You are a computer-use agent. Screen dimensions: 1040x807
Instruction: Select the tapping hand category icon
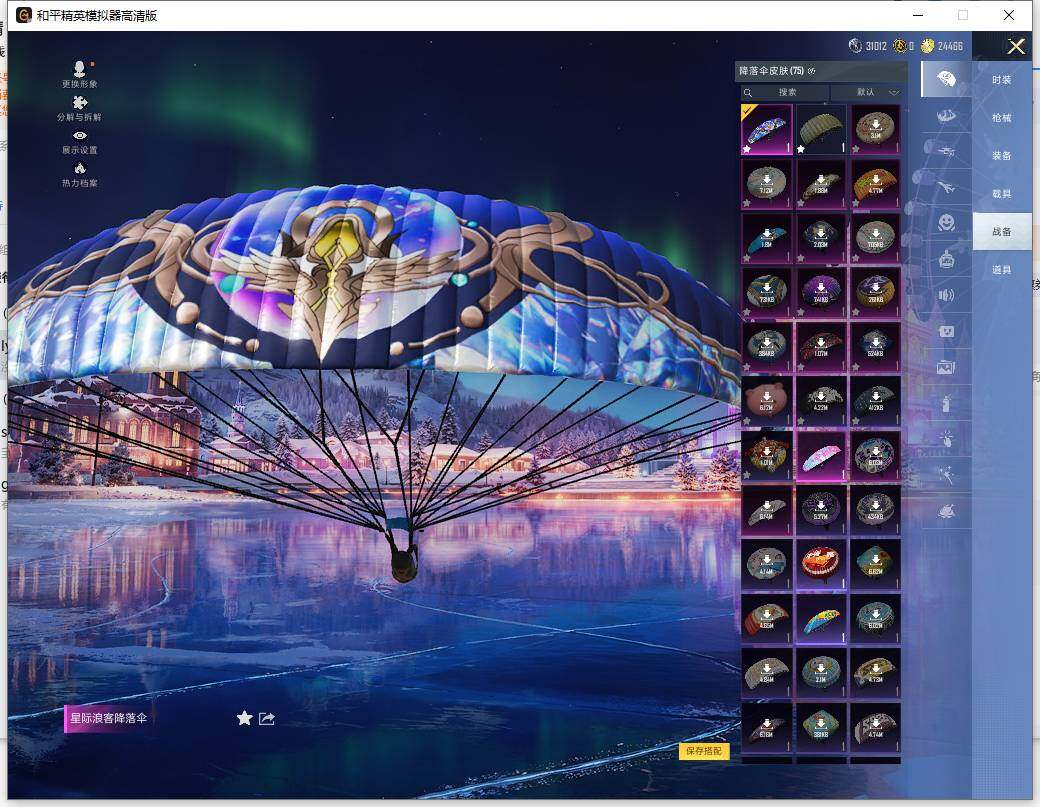[946, 438]
